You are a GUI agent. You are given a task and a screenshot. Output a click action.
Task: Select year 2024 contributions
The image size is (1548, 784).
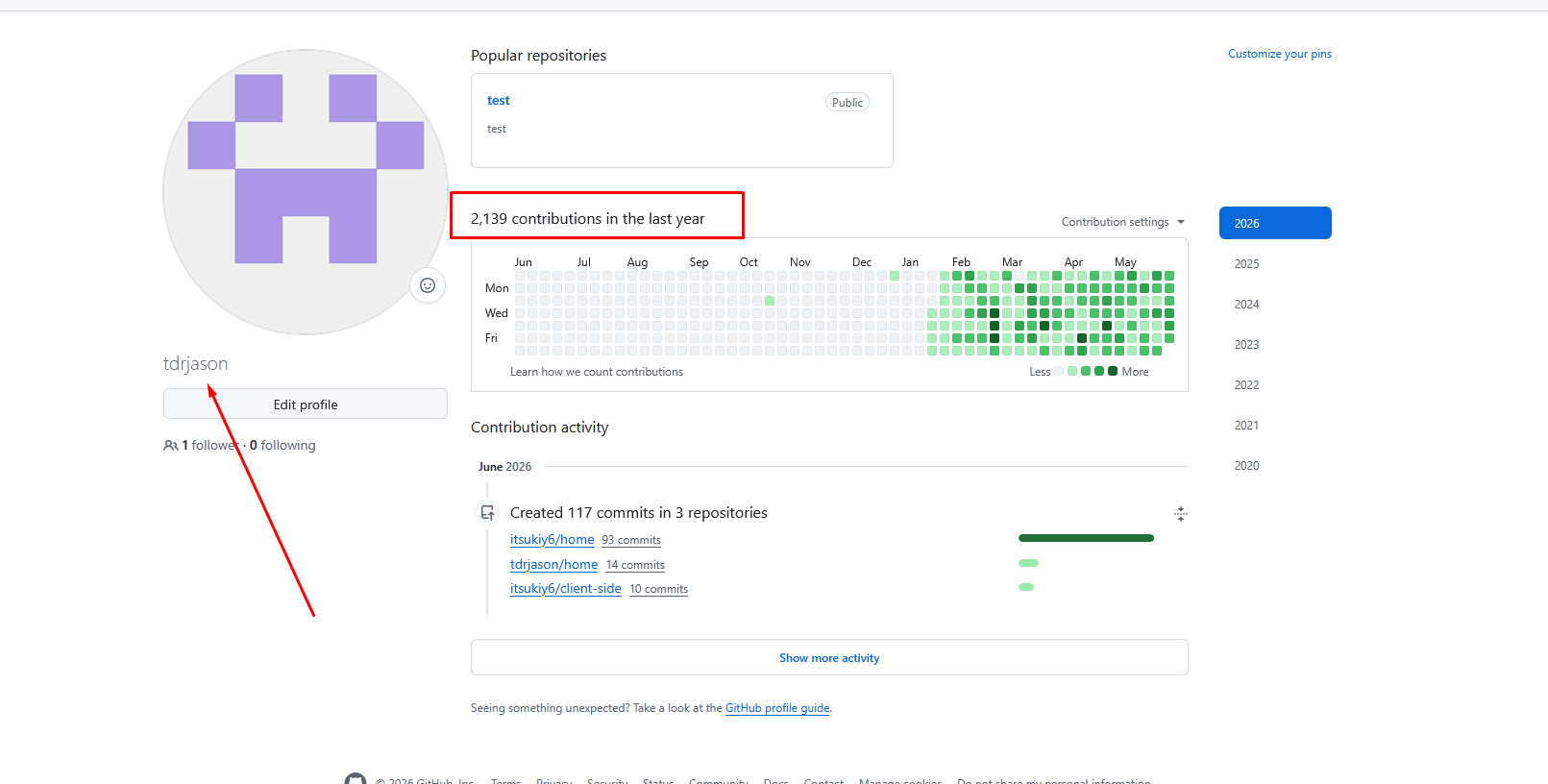click(1246, 304)
